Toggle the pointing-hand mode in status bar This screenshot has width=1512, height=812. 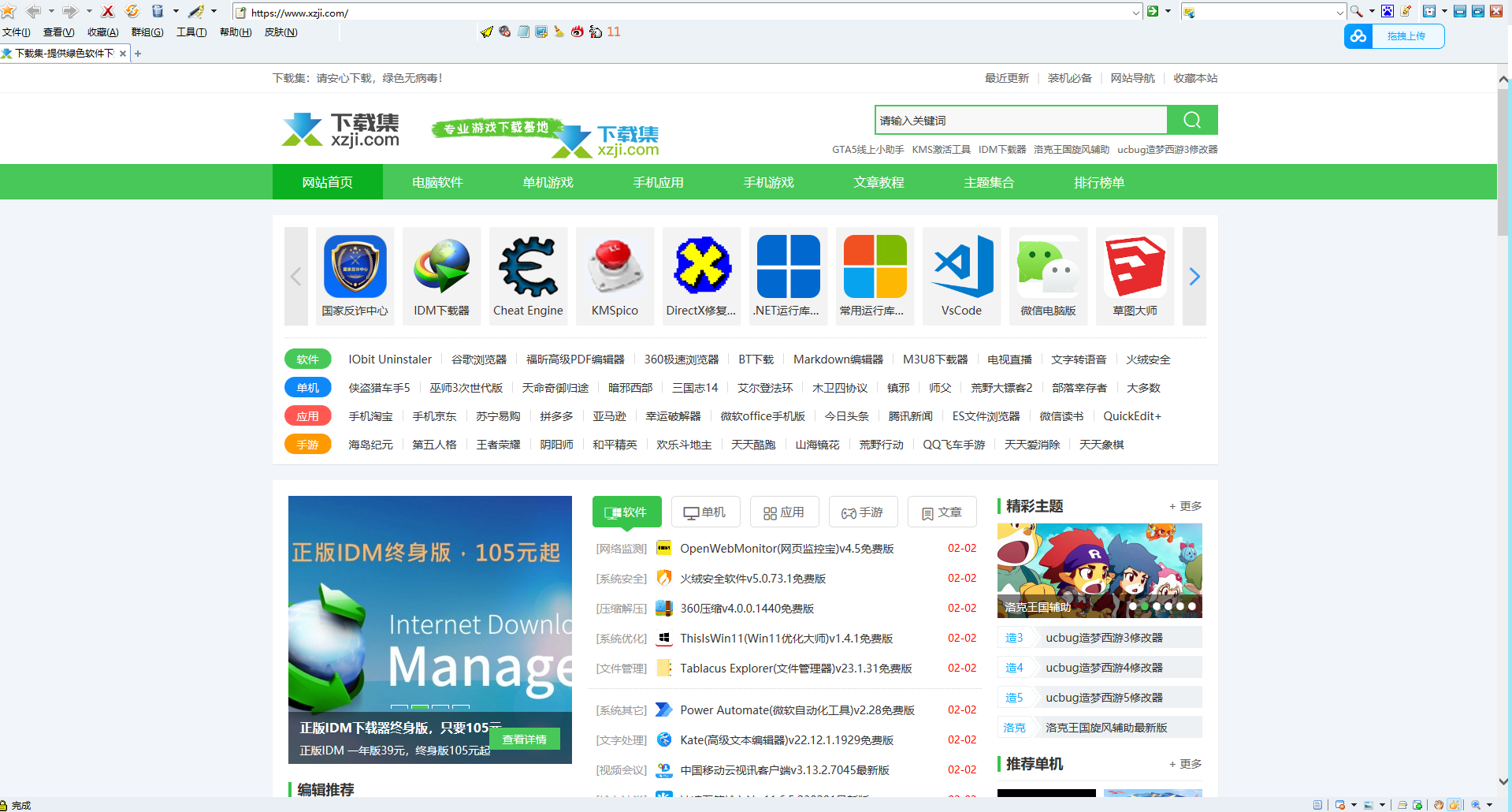pyautogui.click(x=1454, y=805)
